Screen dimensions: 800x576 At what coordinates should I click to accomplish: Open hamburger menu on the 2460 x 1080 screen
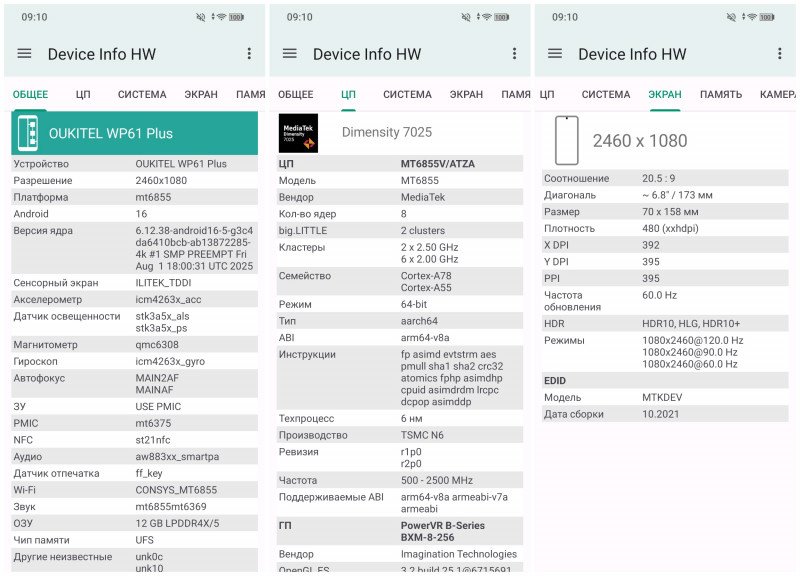(x=555, y=54)
